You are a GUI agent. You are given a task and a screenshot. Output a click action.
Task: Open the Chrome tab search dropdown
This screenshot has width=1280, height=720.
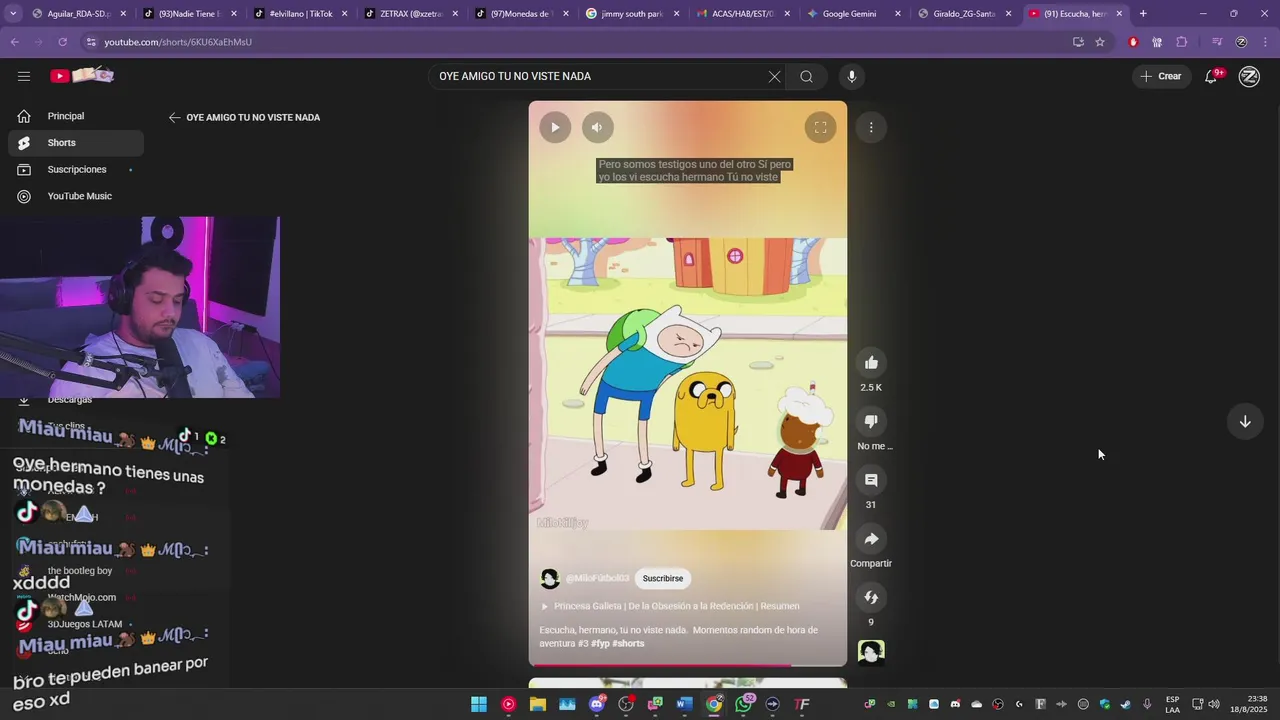(x=14, y=14)
